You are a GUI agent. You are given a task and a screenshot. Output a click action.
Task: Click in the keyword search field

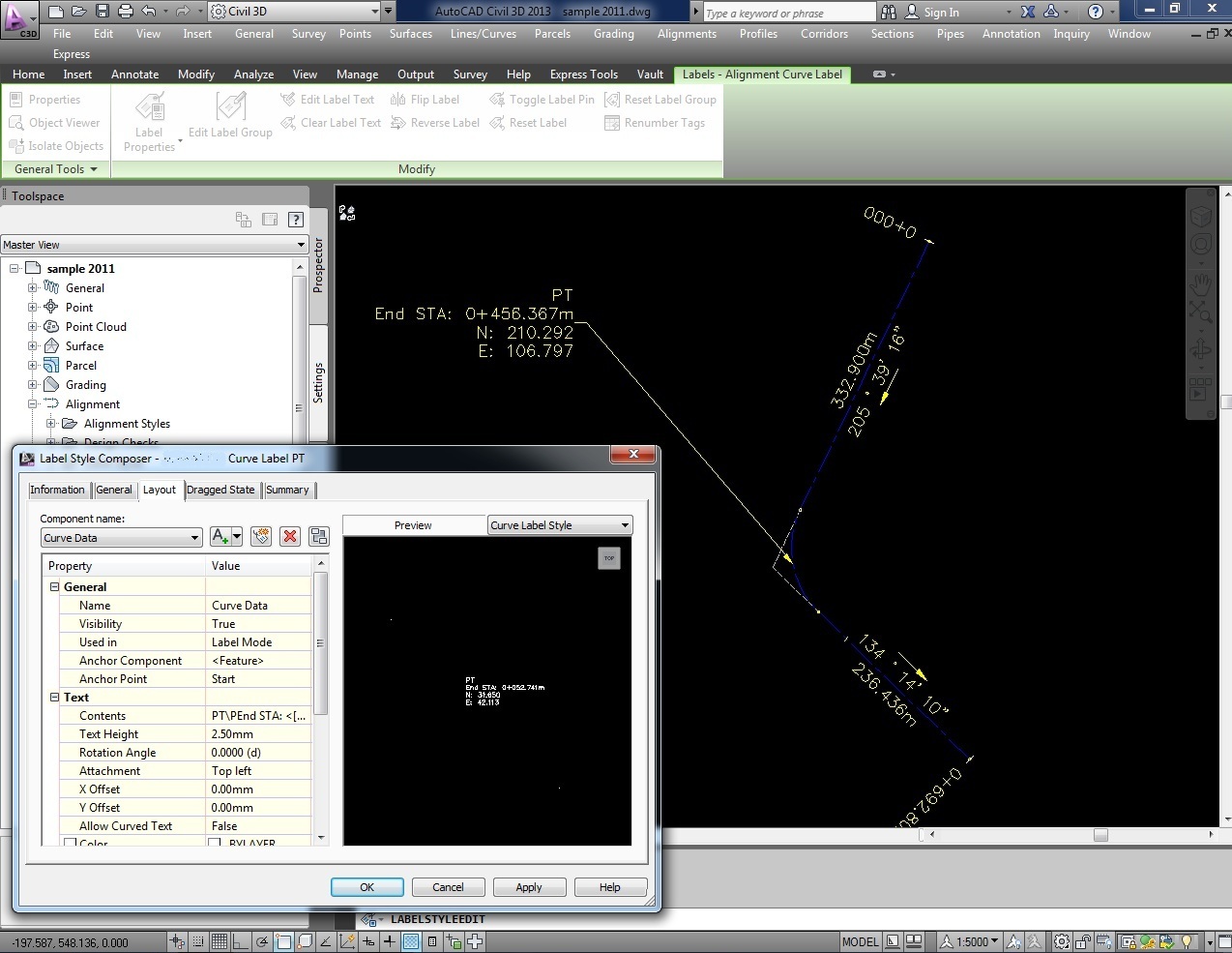pyautogui.click(x=788, y=13)
